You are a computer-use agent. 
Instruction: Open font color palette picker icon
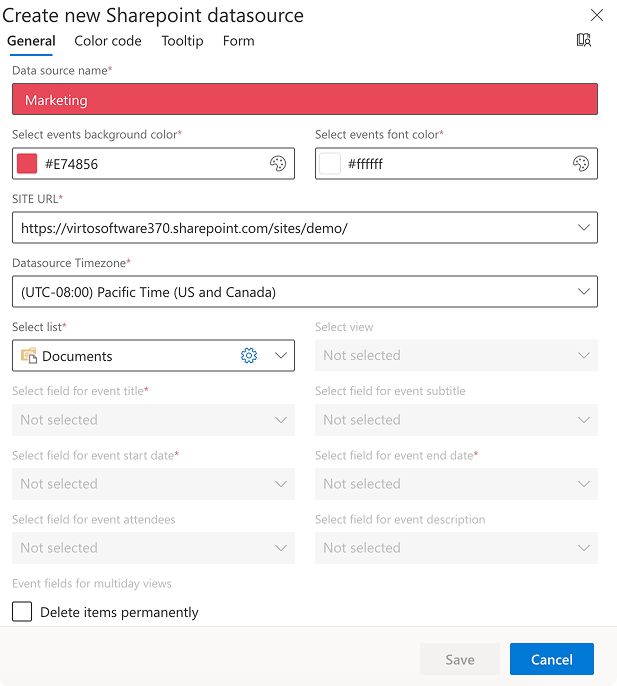581,164
